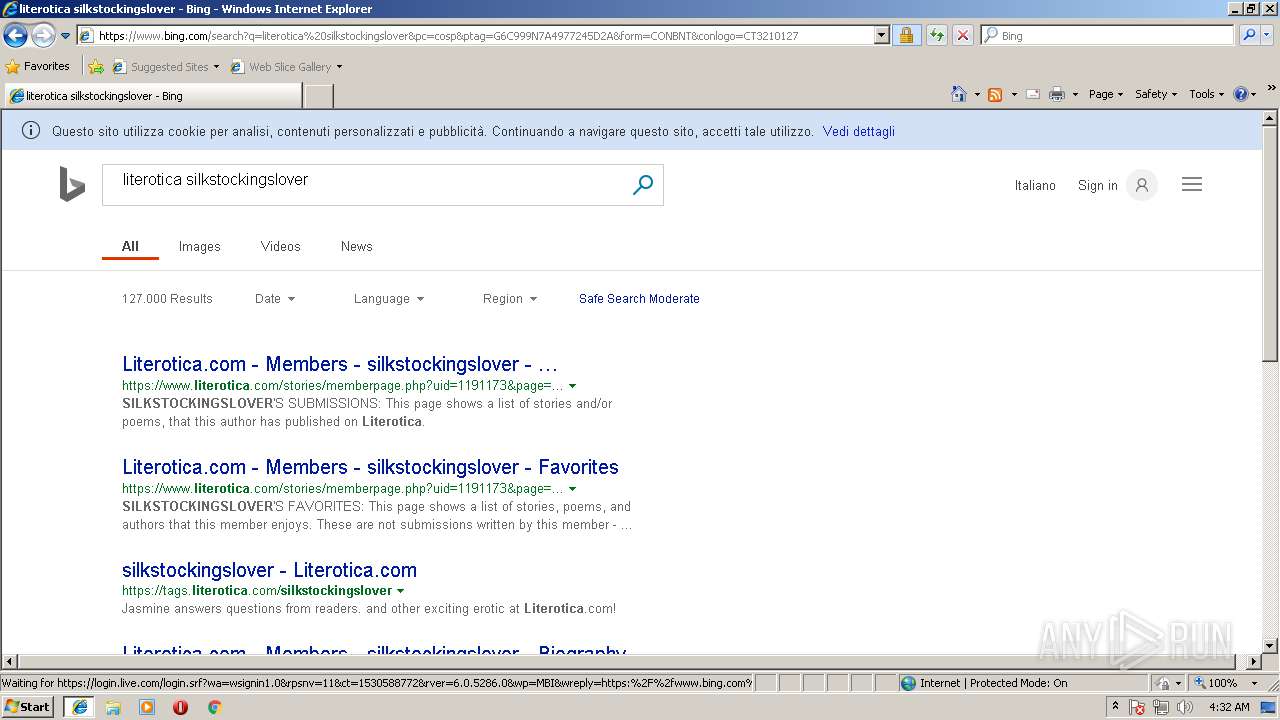The height and width of the screenshot is (720, 1280).
Task: Click Add to Favorites Bar icon
Action: point(96,67)
